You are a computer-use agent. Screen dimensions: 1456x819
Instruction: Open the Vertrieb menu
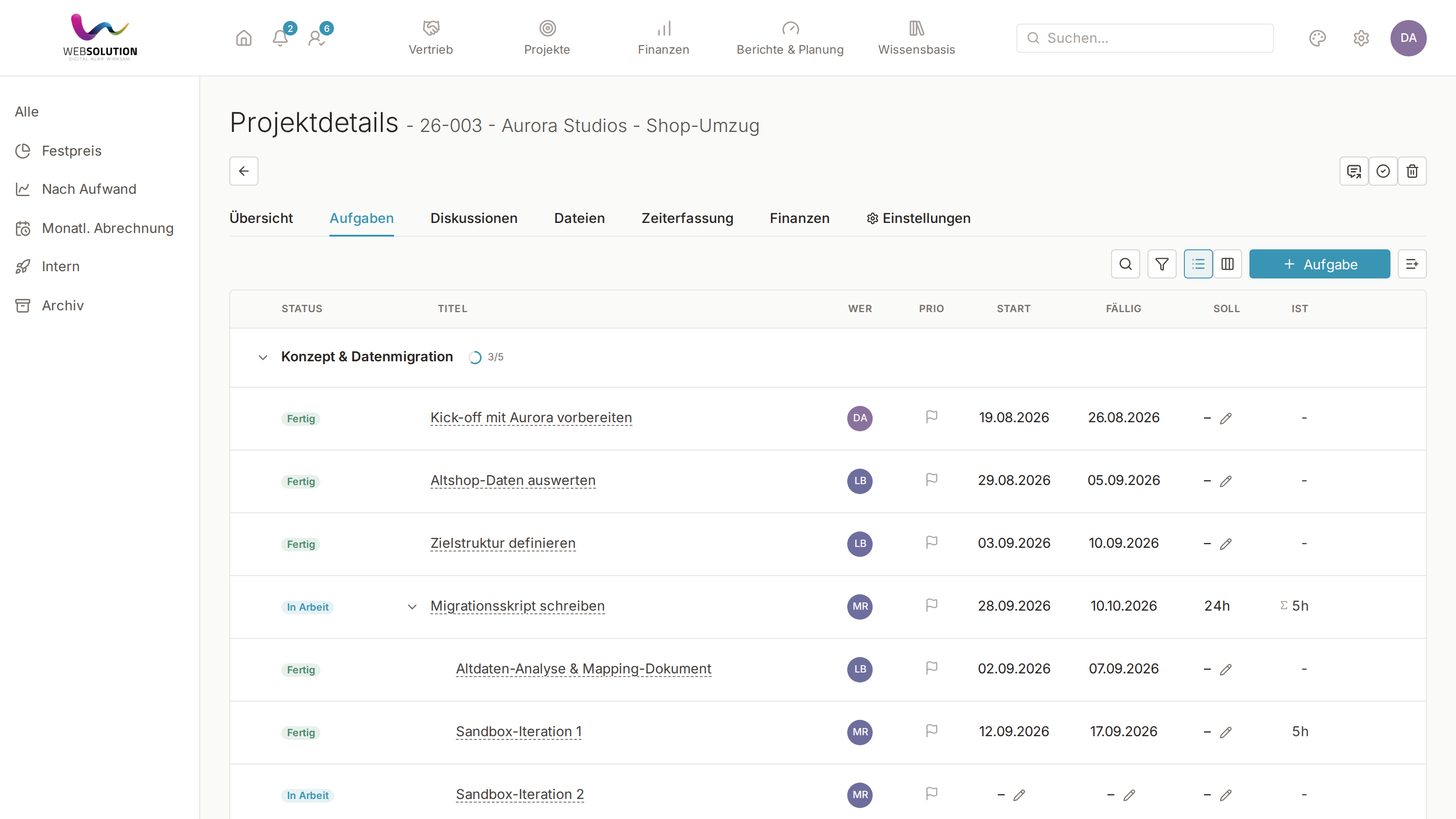tap(431, 38)
